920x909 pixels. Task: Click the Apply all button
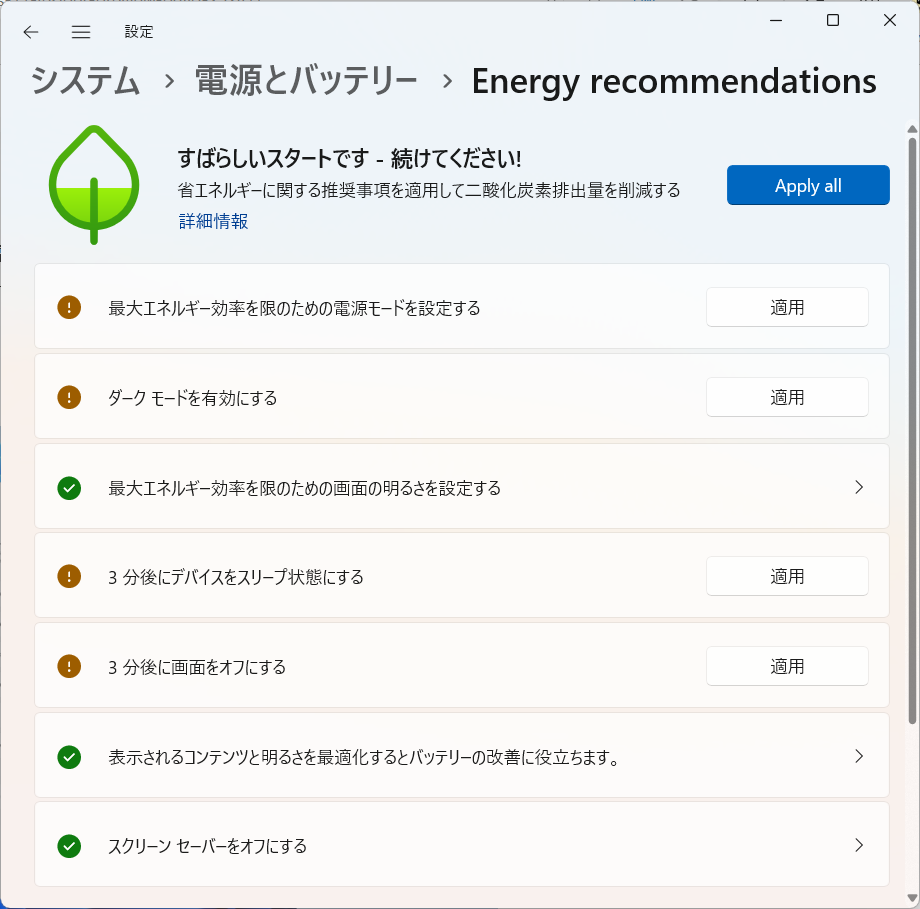808,185
